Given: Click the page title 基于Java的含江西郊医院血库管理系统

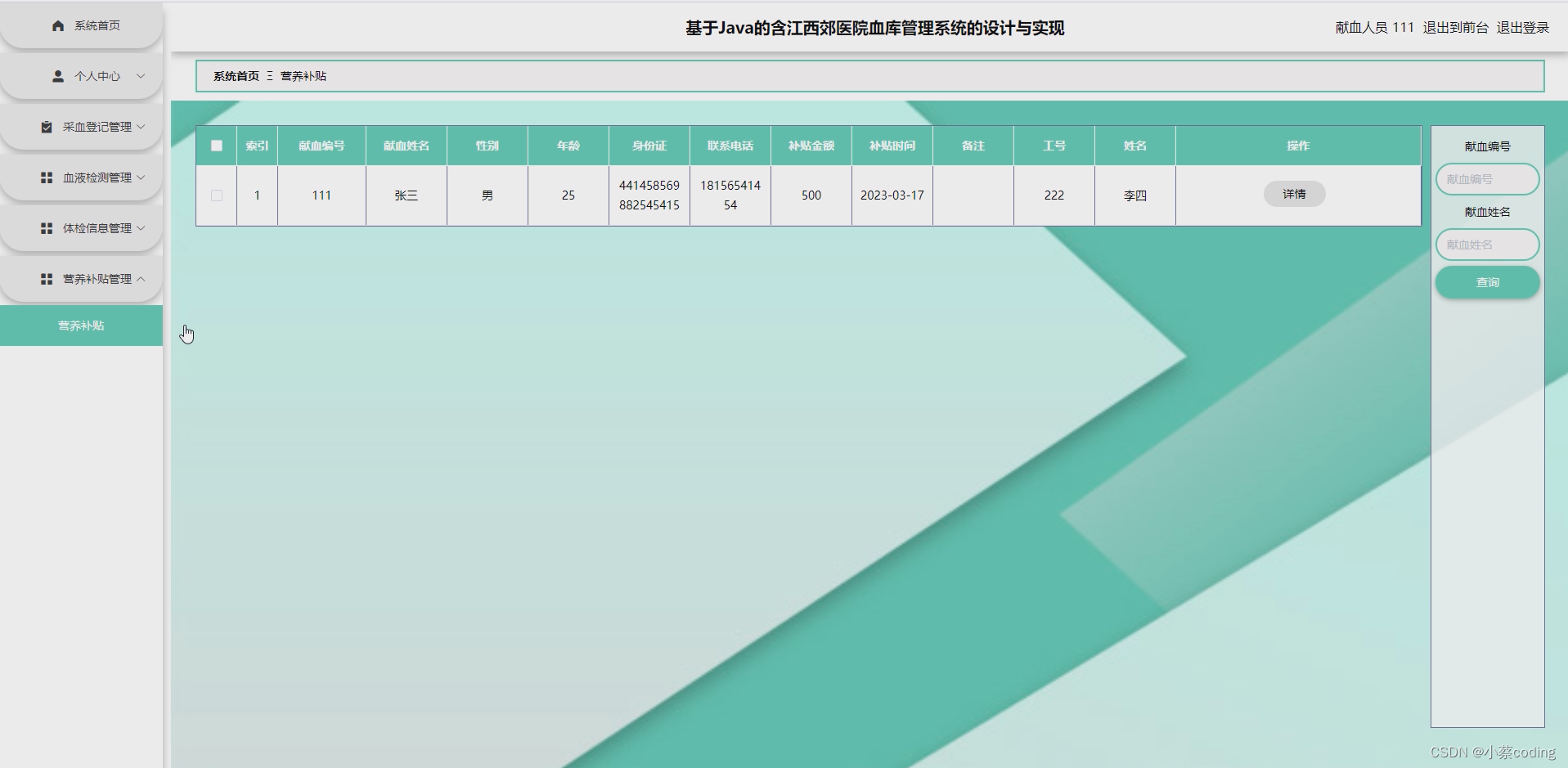Looking at the screenshot, I should [x=874, y=28].
